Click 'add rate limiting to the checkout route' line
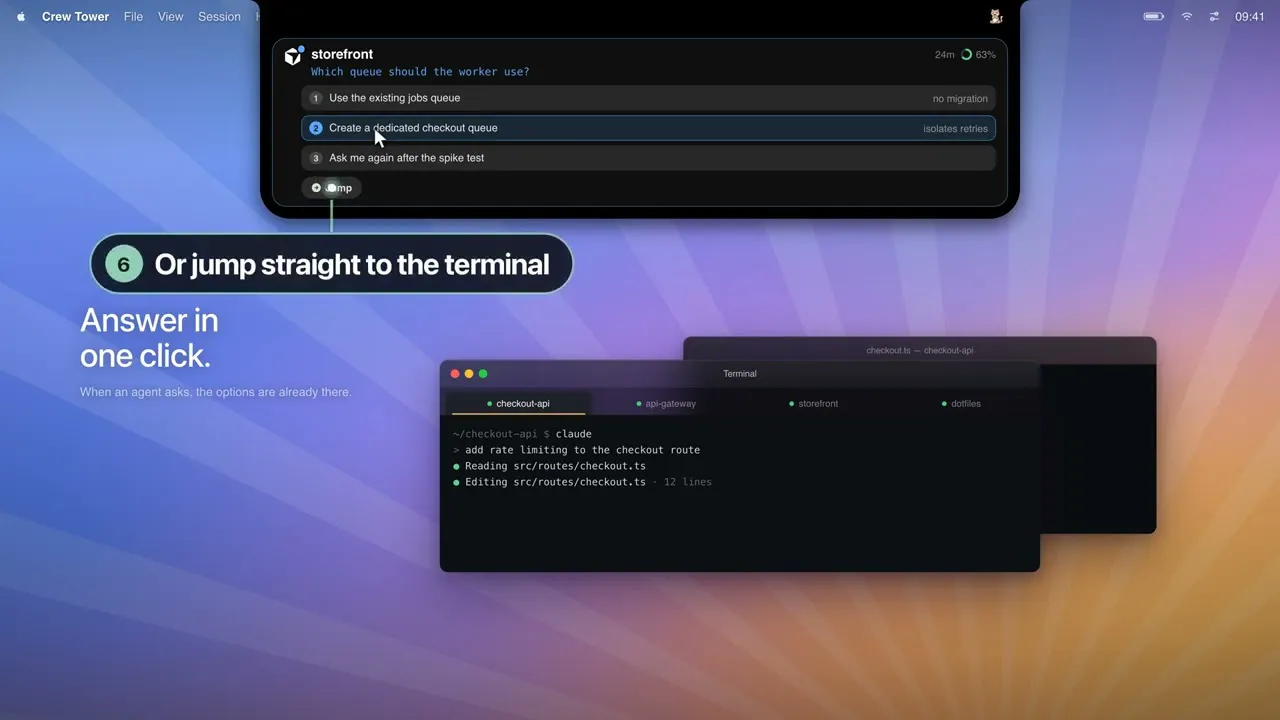This screenshot has height=720, width=1280. click(576, 450)
